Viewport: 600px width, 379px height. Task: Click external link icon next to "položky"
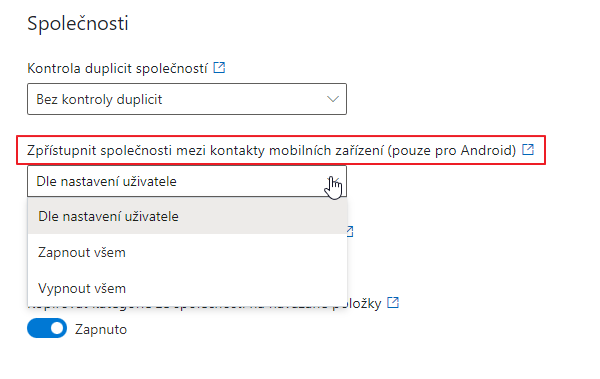click(393, 302)
